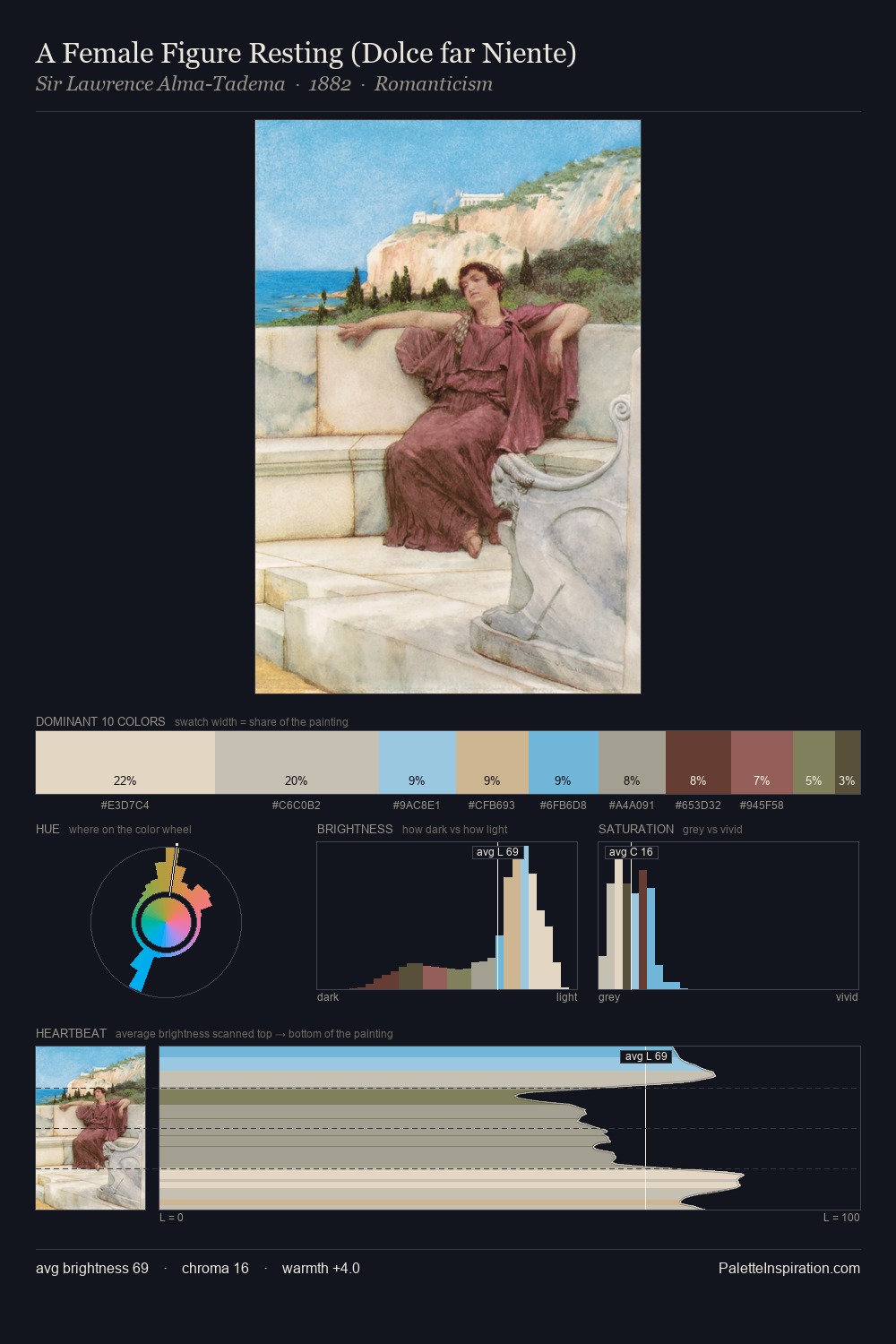The image size is (896, 1344).
Task: Select the sky blue #6FB6D8 swatch
Action: coord(564,762)
